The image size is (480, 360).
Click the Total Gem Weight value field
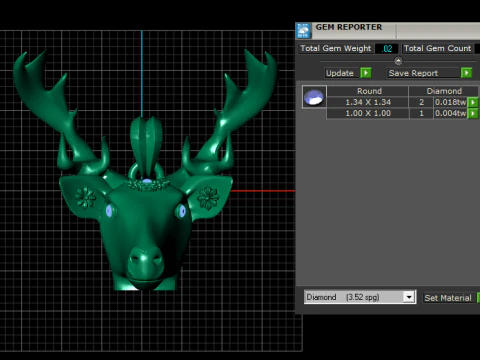pyautogui.click(x=387, y=49)
